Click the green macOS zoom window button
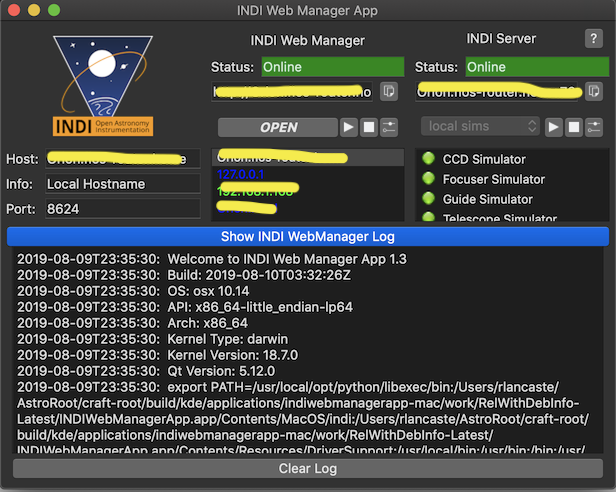The width and height of the screenshot is (616, 492). tap(54, 10)
